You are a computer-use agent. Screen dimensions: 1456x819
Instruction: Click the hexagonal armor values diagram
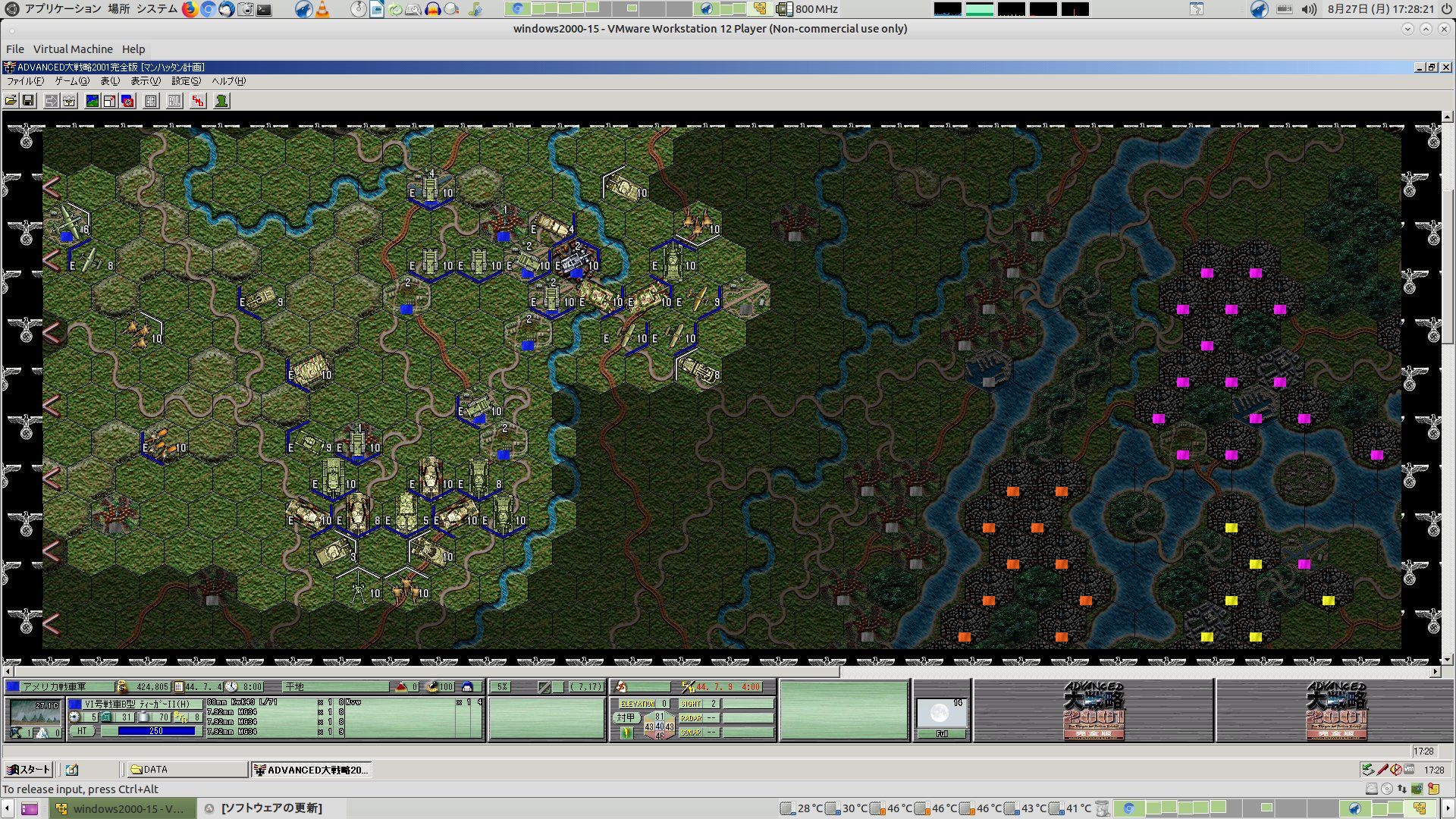click(x=659, y=726)
